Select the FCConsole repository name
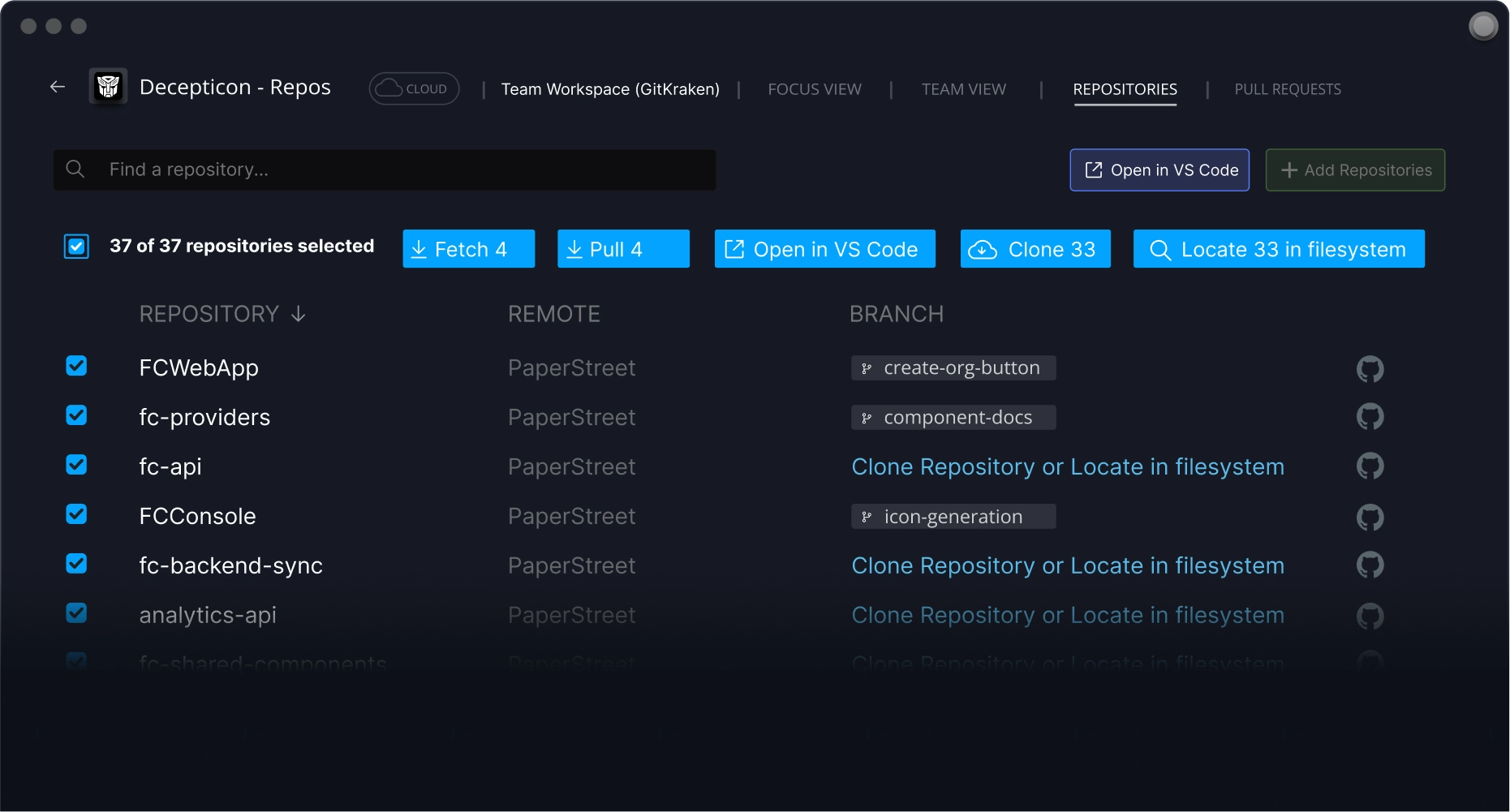The image size is (1510, 812). 197,517
